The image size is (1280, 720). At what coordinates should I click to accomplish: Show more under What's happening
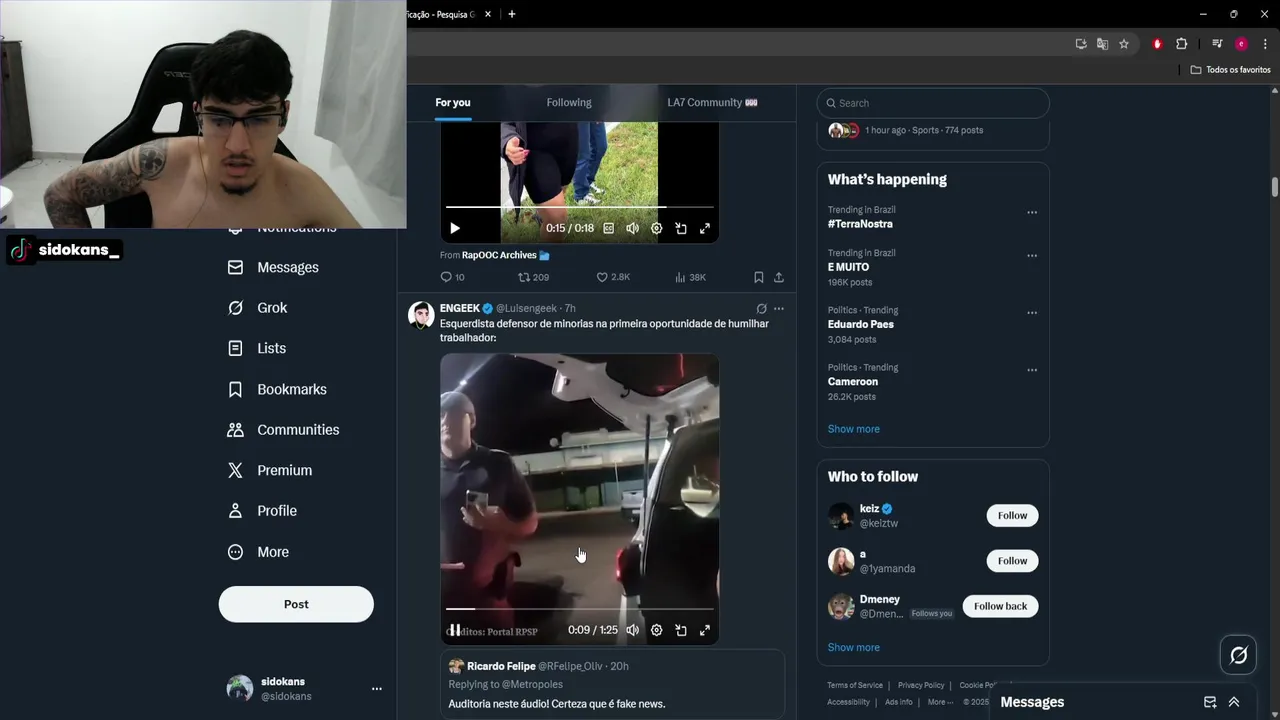click(x=854, y=429)
